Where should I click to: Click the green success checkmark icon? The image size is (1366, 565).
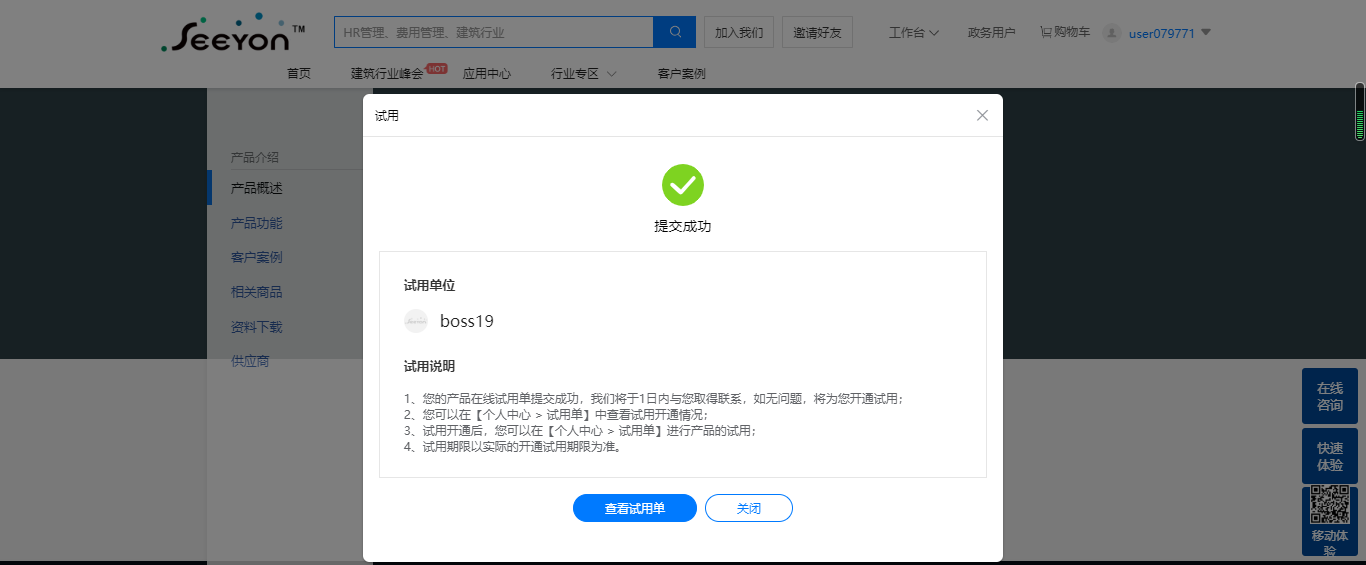[683, 185]
